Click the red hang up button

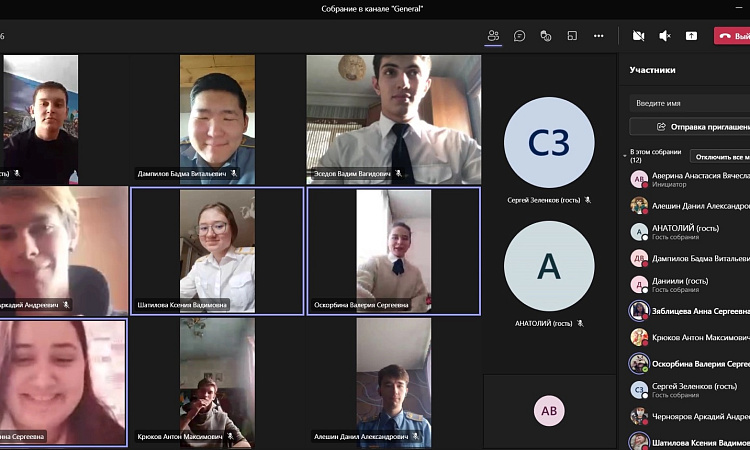(x=732, y=35)
